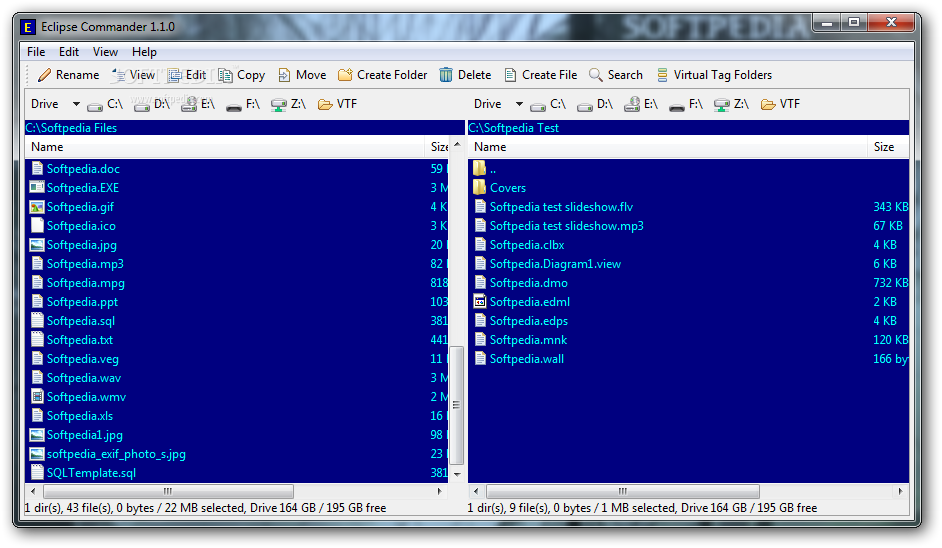The height and width of the screenshot is (548, 942).
Task: Click right pane horizontal scrollbar thumb
Action: [x=623, y=491]
